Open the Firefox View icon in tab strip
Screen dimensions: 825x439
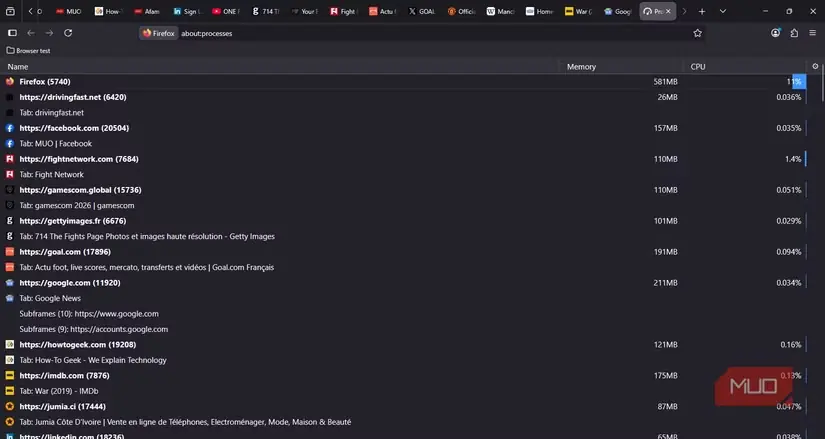click(10, 11)
